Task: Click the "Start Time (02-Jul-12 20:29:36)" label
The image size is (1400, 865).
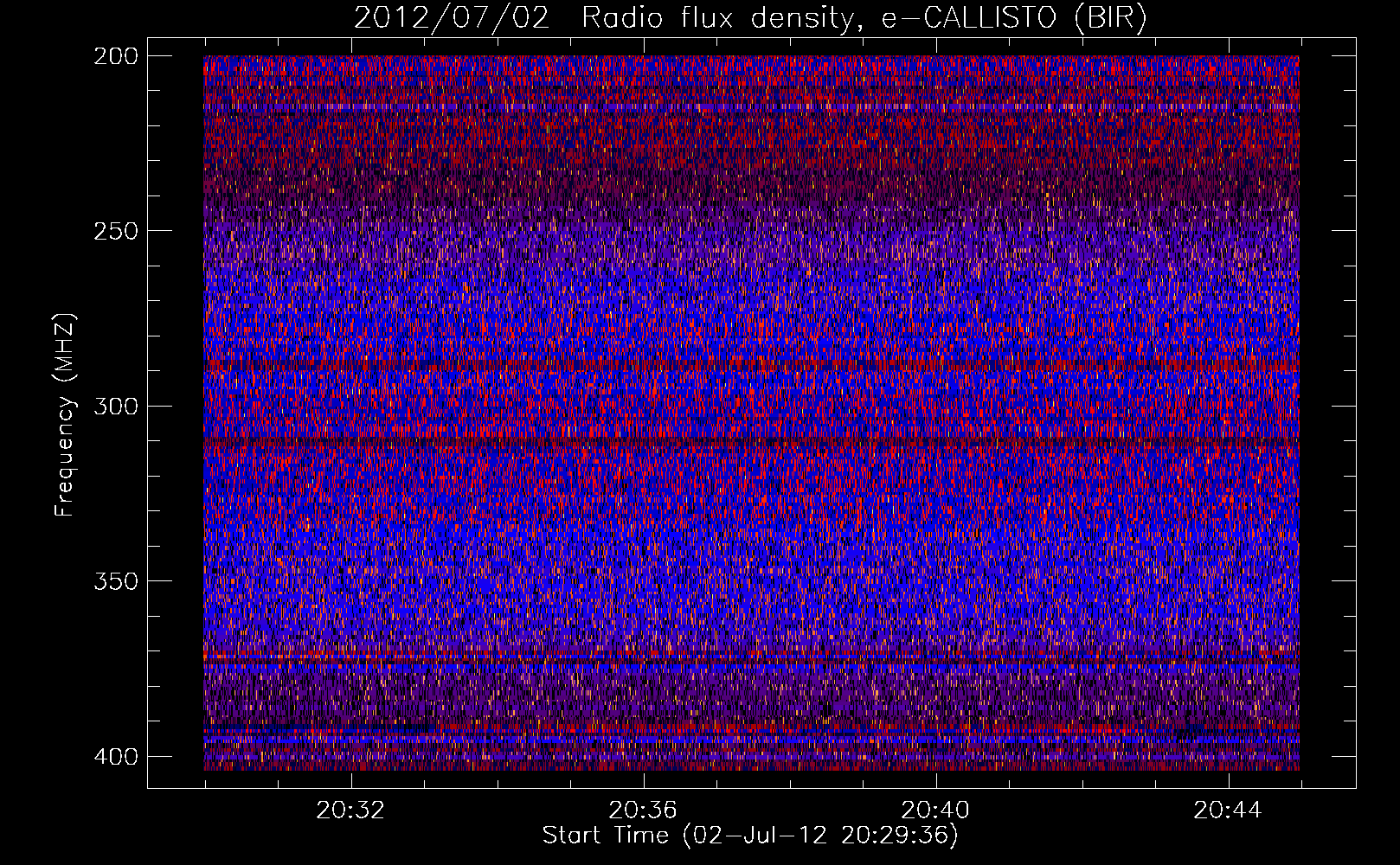Action: (x=750, y=836)
